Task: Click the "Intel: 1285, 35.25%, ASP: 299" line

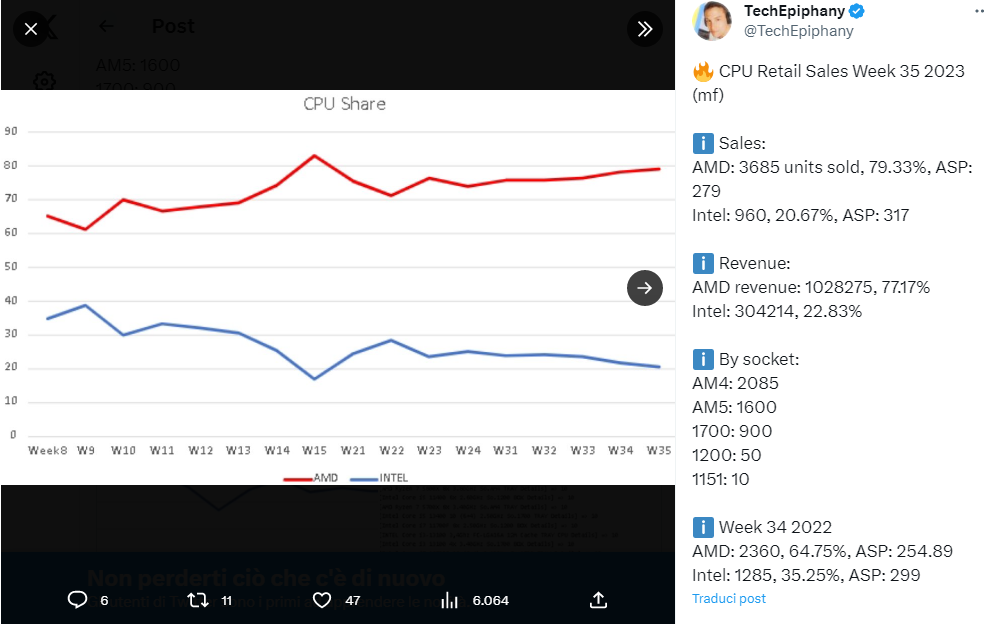Action: tap(806, 575)
